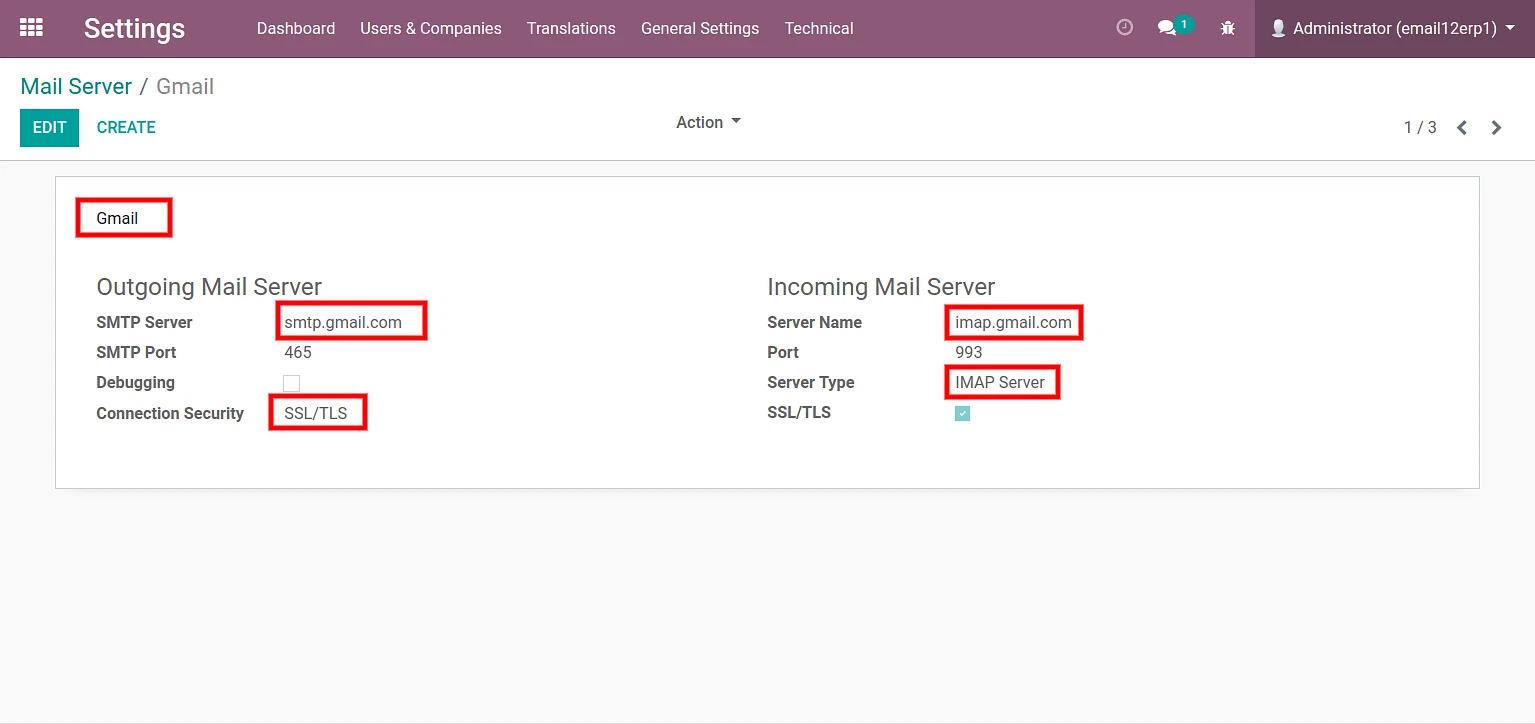Open the conversations chat bubble icon

pos(1167,28)
